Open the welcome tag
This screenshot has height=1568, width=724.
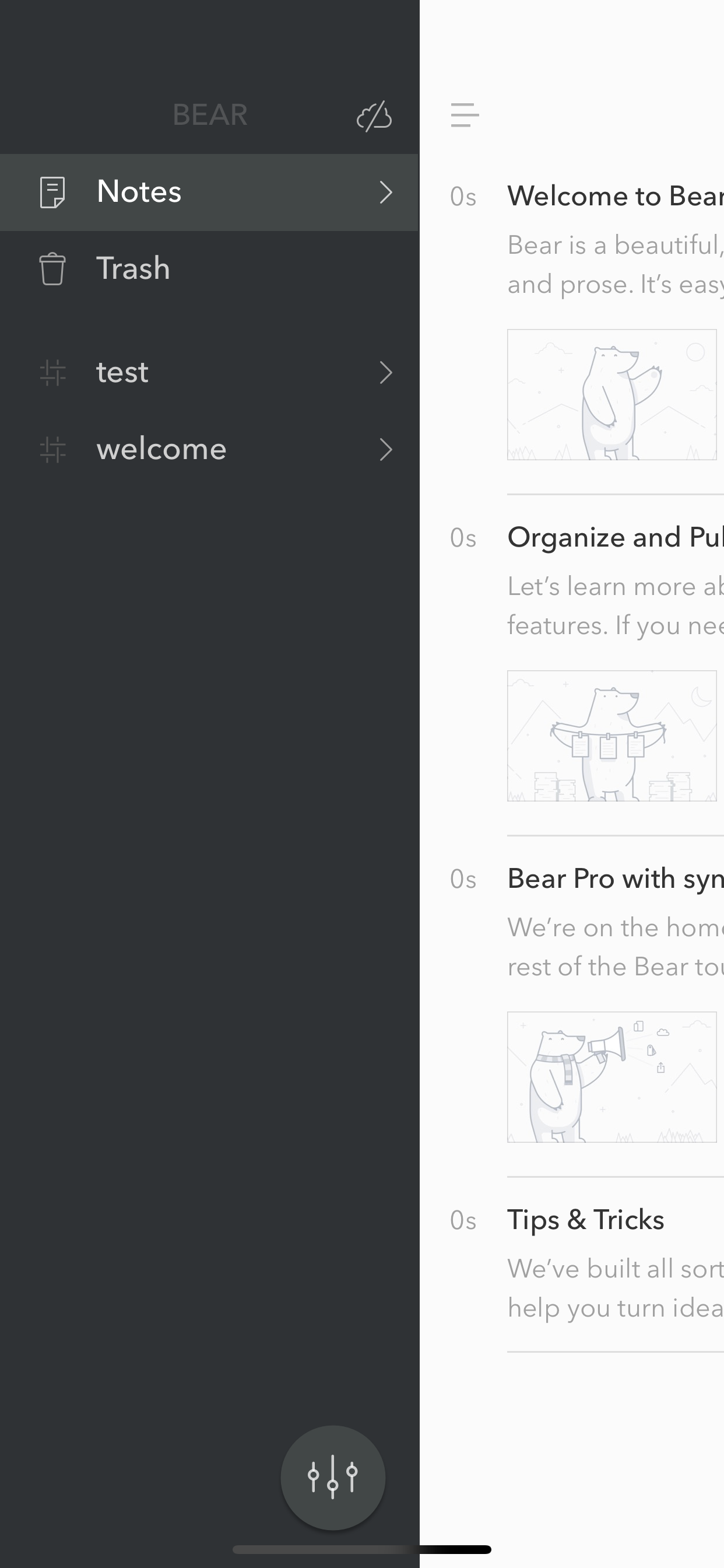point(209,450)
